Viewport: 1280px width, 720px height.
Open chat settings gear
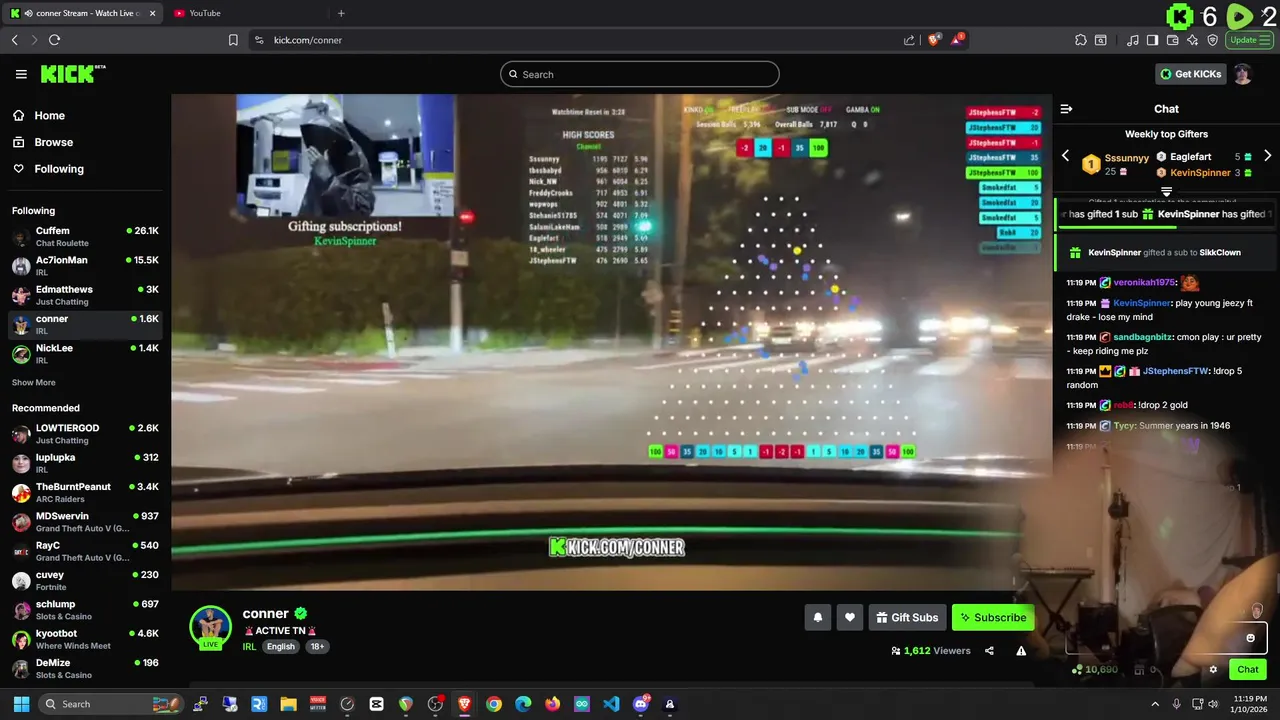point(1213,670)
